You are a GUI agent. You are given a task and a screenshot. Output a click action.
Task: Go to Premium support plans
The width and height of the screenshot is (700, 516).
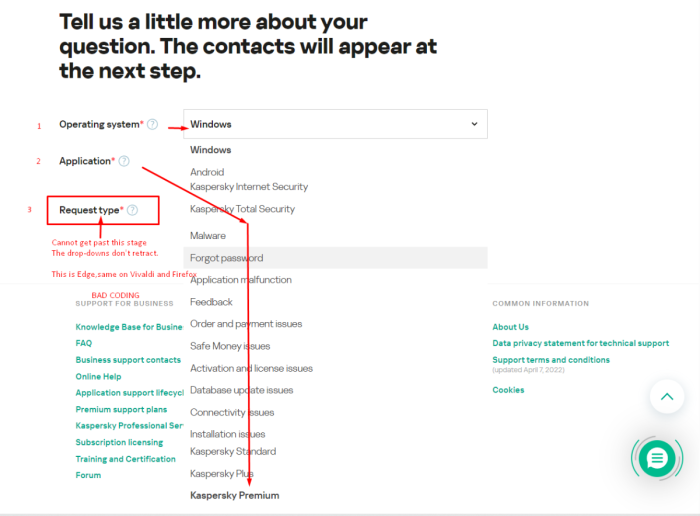click(x=121, y=410)
